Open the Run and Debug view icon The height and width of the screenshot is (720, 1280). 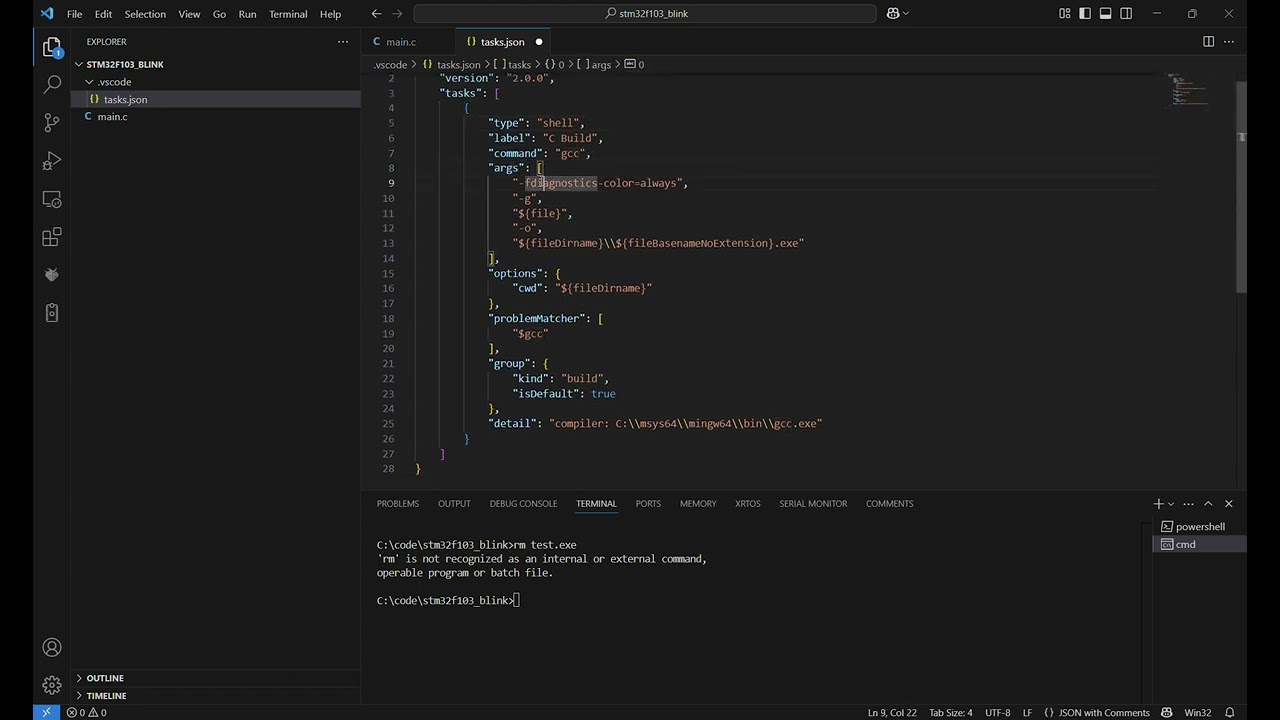[x=52, y=161]
